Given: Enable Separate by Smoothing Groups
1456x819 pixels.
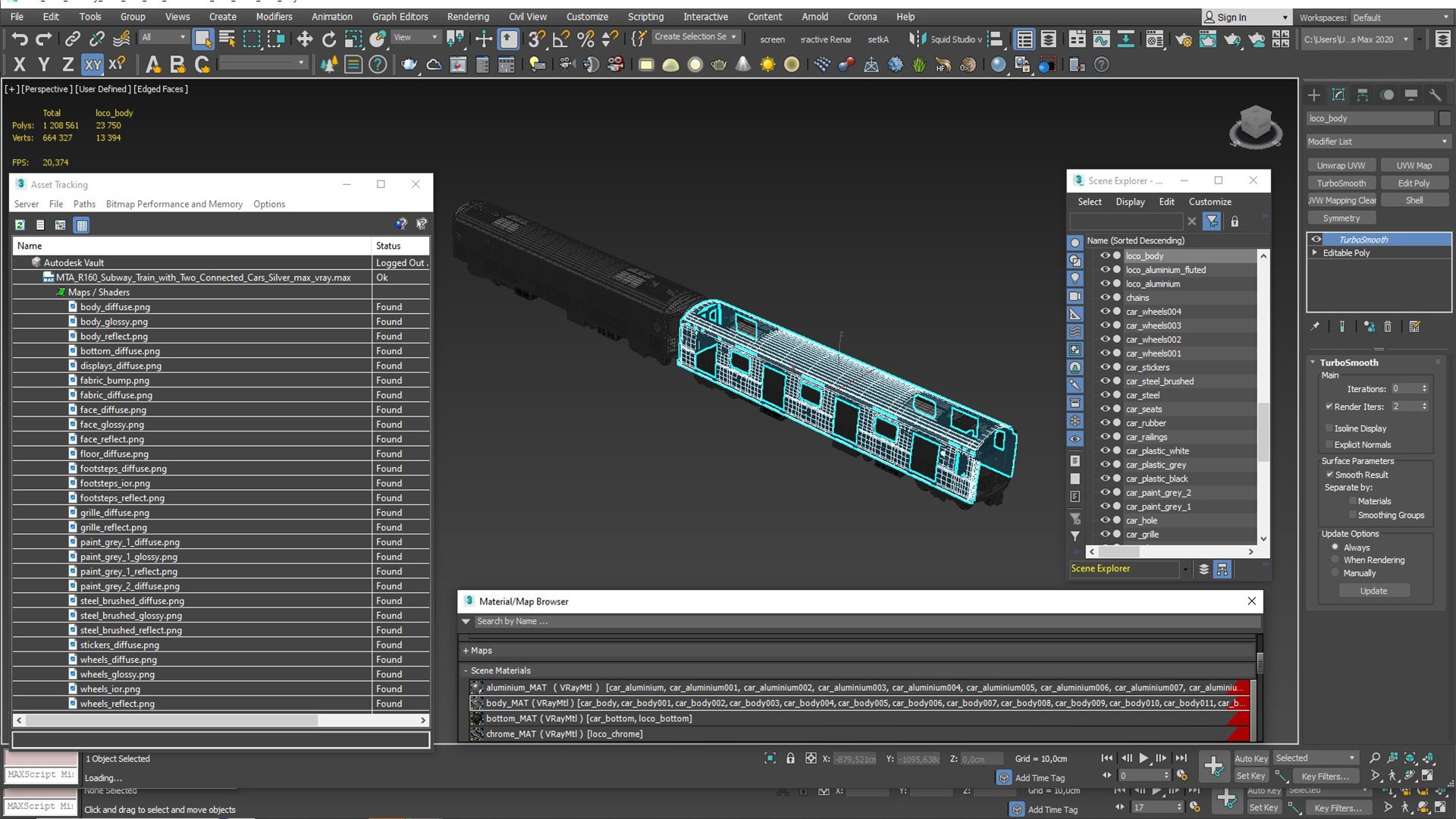Looking at the screenshot, I should pyautogui.click(x=1352, y=515).
